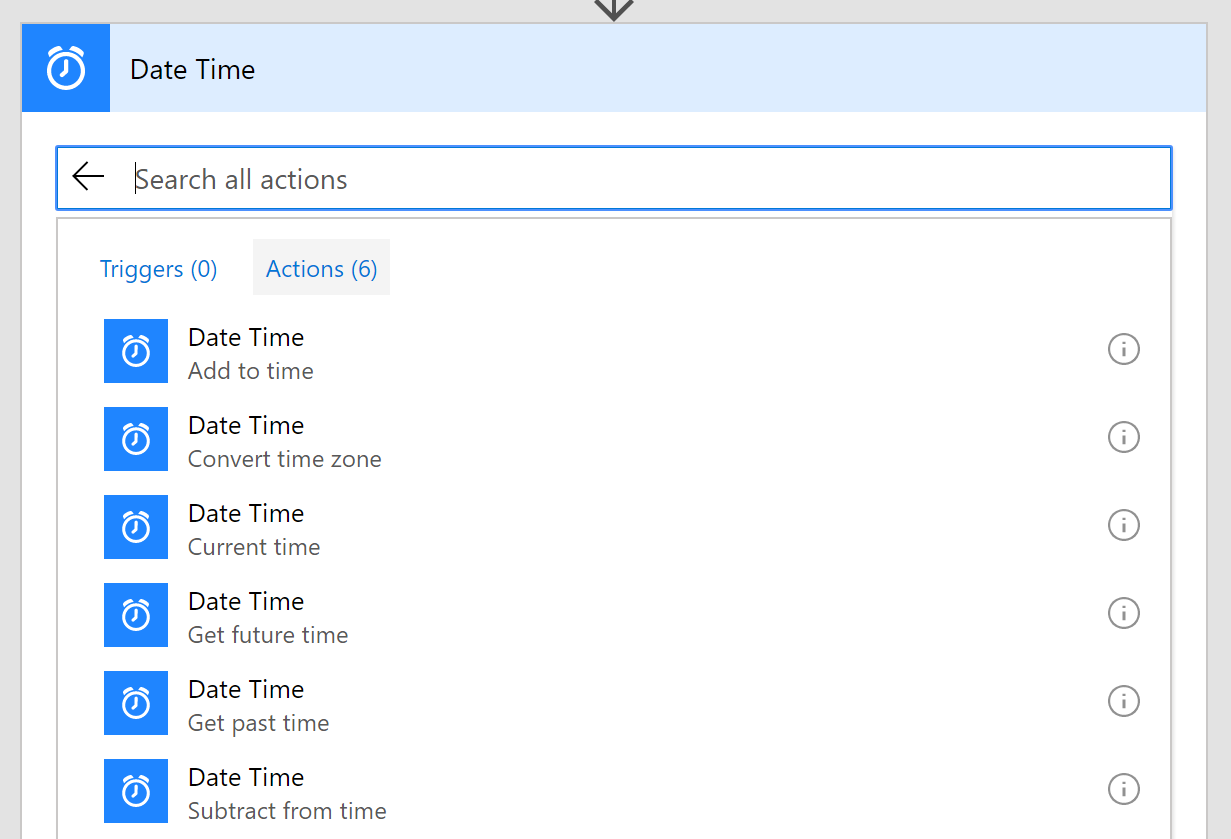Click the clock icon beside Get future time
This screenshot has height=839, width=1231.
[136, 615]
